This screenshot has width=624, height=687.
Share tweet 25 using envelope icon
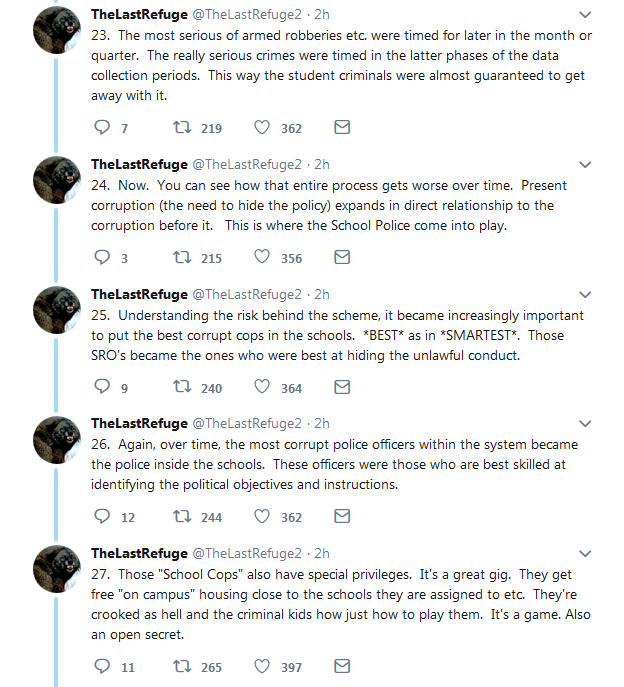(x=341, y=387)
